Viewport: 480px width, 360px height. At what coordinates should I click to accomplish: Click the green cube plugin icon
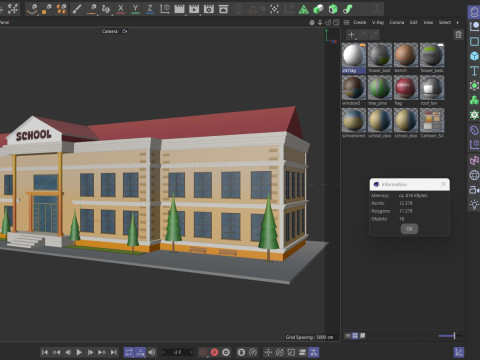coord(333,9)
